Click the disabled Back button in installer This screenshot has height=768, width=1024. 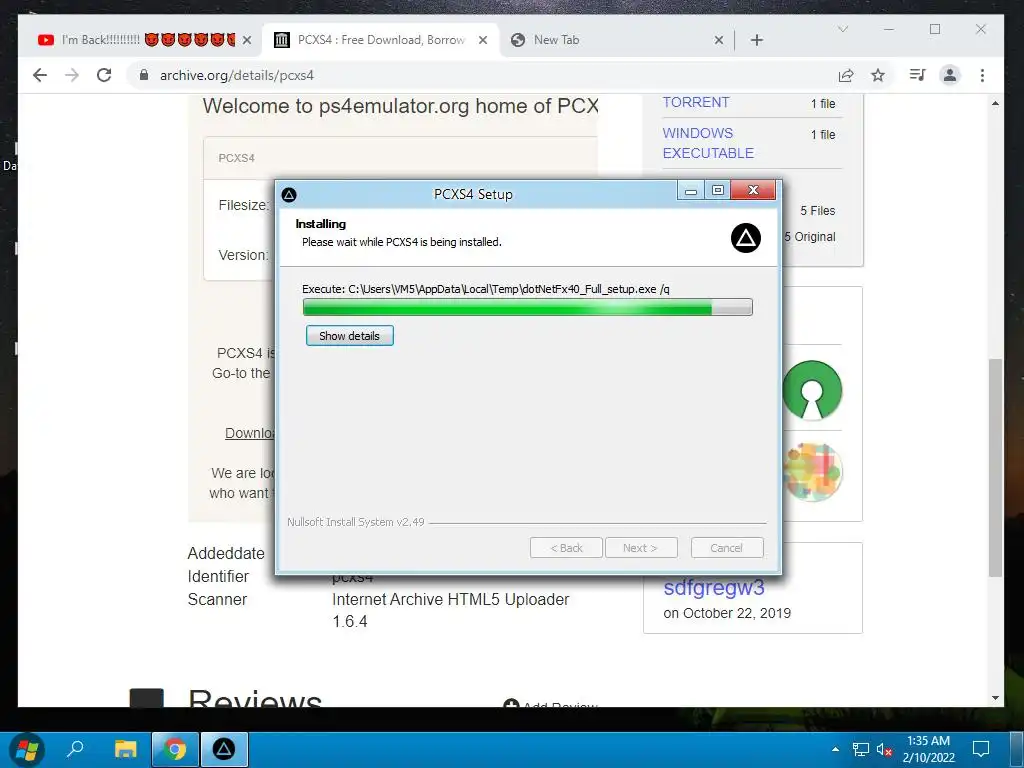click(566, 548)
